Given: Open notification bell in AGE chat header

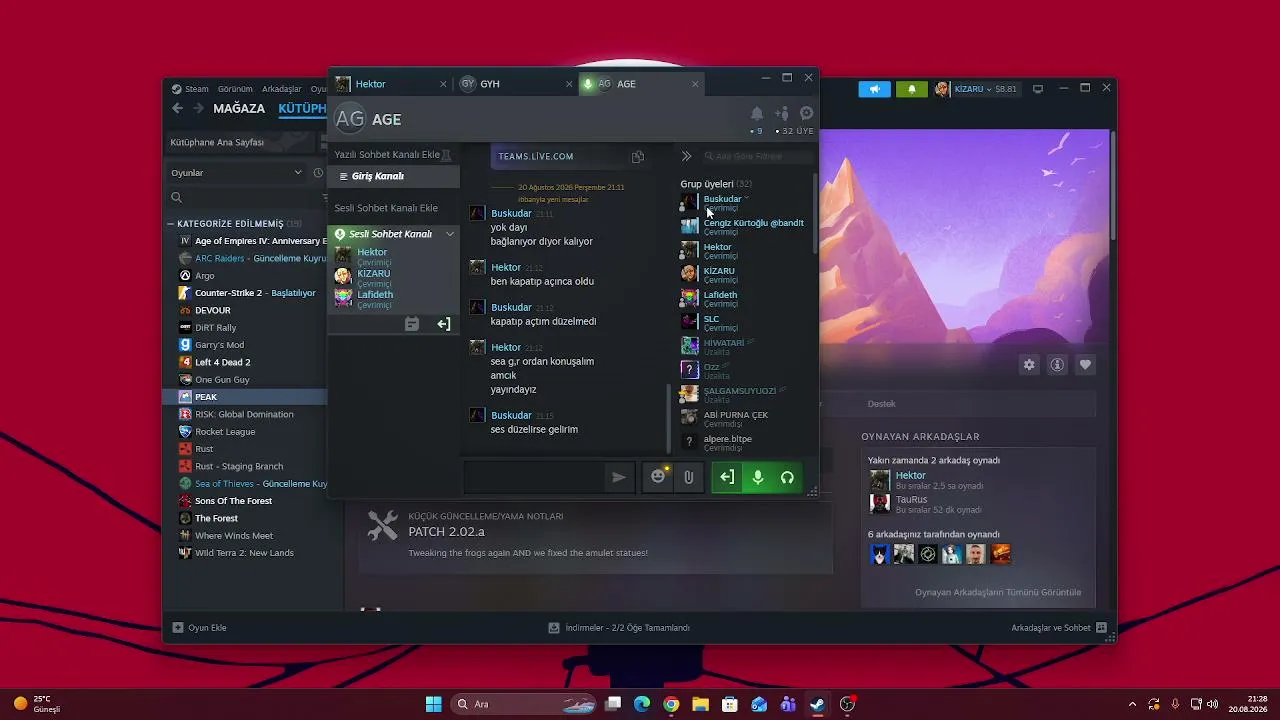Looking at the screenshot, I should 757,114.
